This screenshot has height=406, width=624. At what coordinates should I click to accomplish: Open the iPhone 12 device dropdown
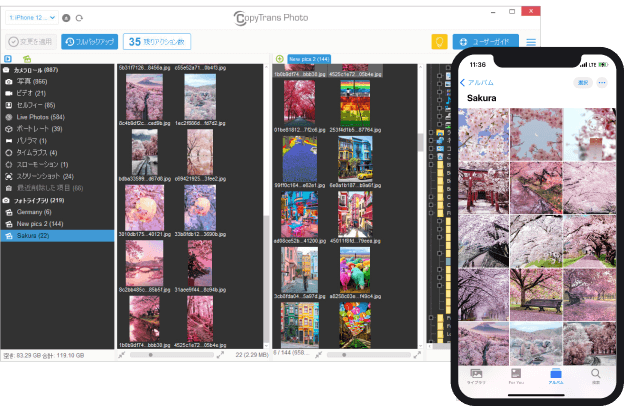(x=32, y=18)
